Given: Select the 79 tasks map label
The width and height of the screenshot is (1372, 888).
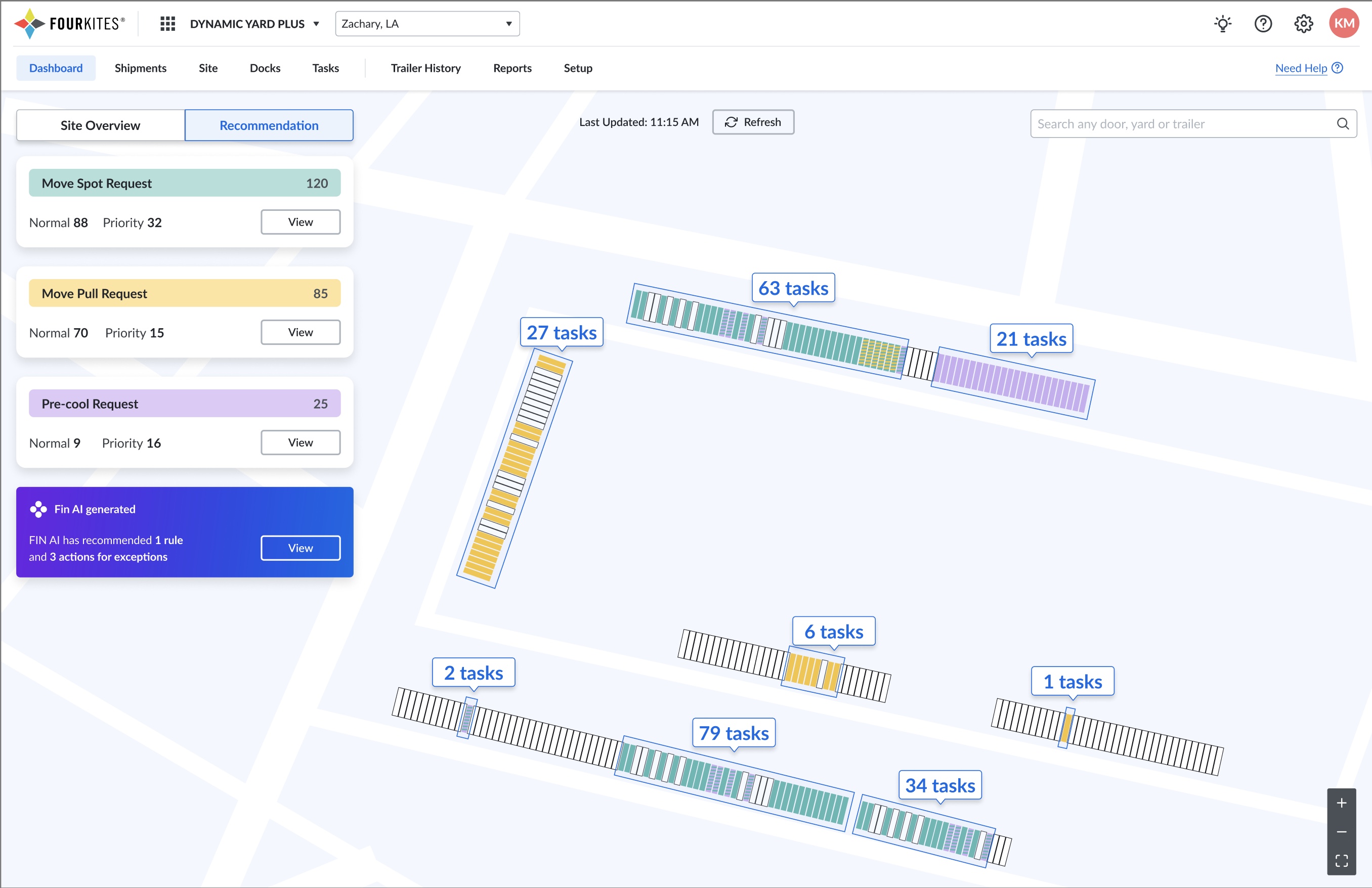Looking at the screenshot, I should tap(734, 732).
